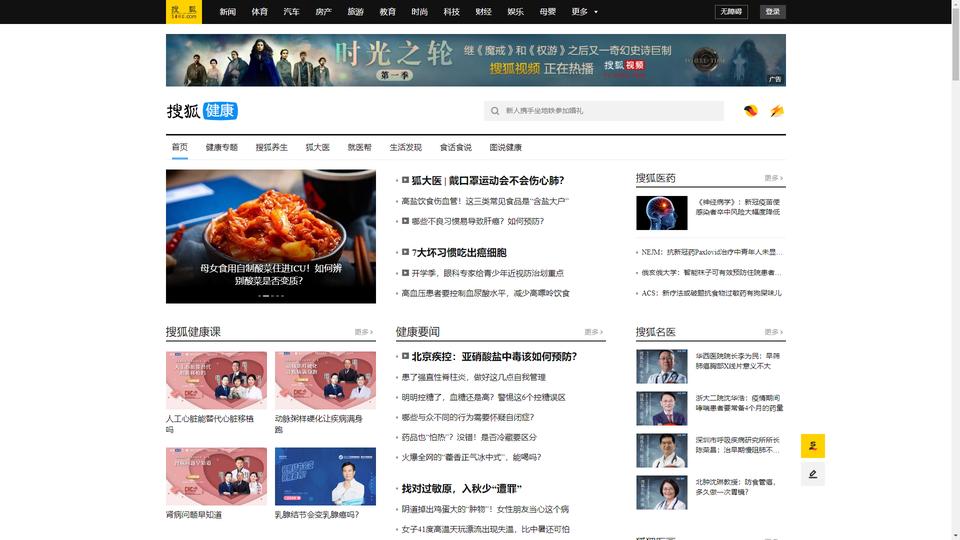Click the video icon before 7大坏习惯 headline
The width and height of the screenshot is (960, 540).
pyautogui.click(x=405, y=252)
